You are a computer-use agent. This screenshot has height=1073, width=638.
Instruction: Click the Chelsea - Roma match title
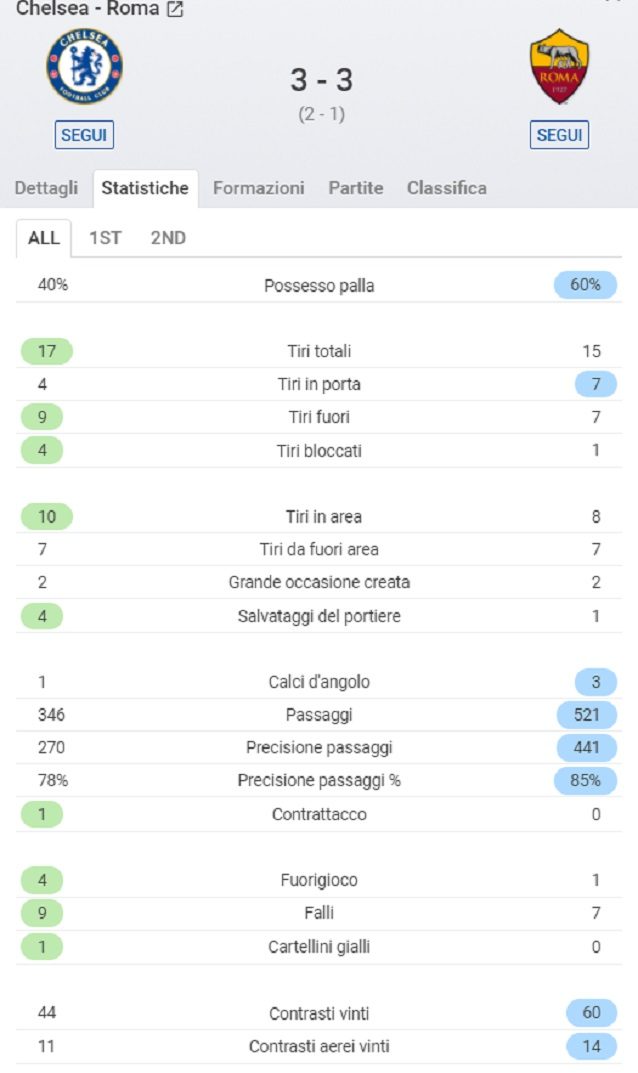[87, 9]
